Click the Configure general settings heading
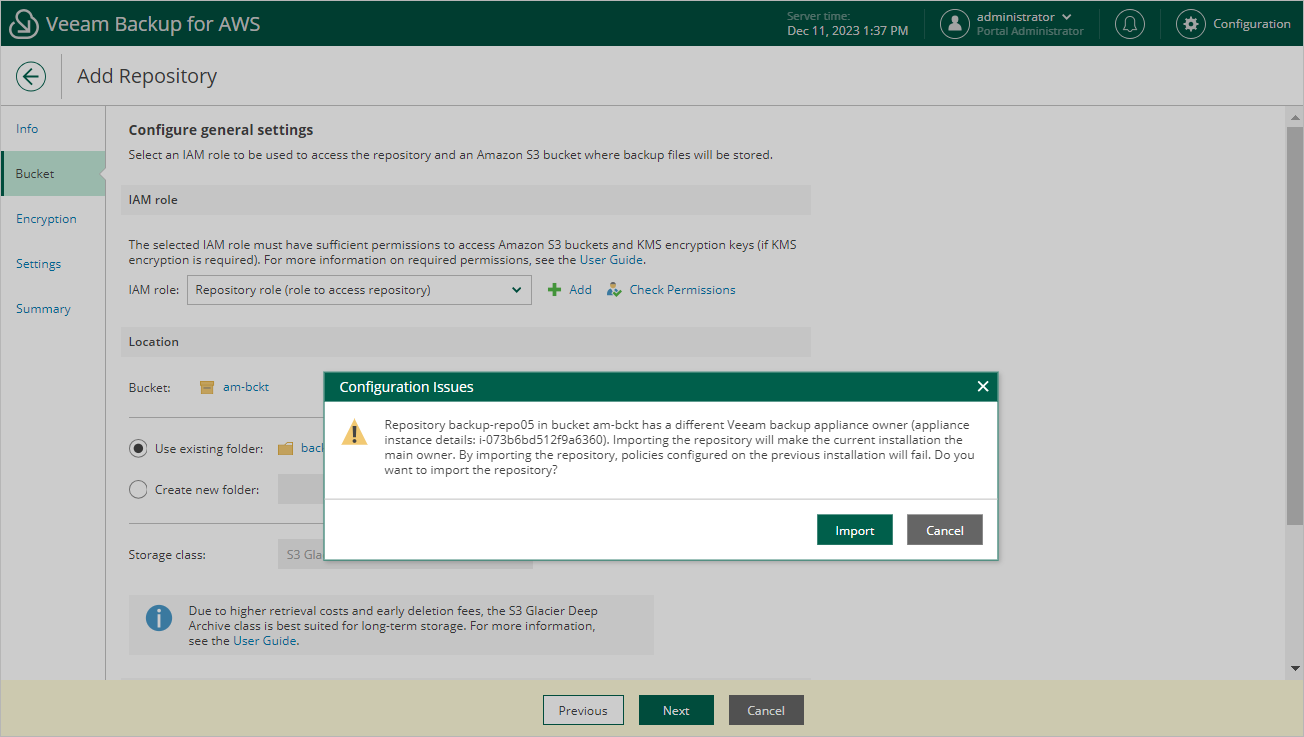This screenshot has height=737, width=1304. point(221,130)
